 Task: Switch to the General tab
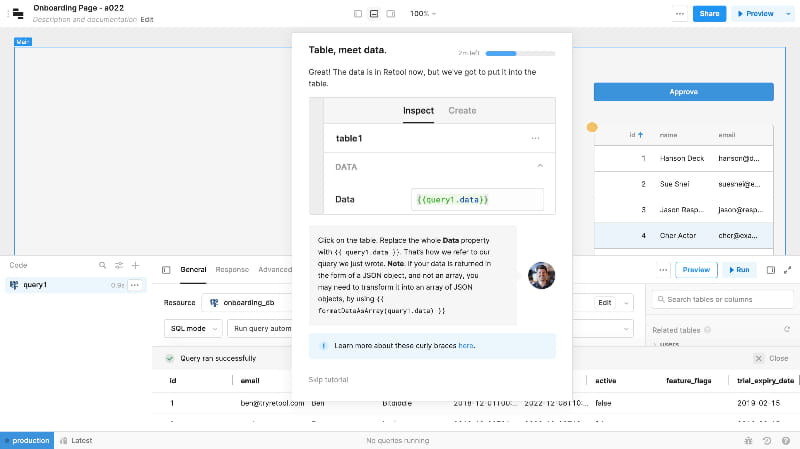193,269
